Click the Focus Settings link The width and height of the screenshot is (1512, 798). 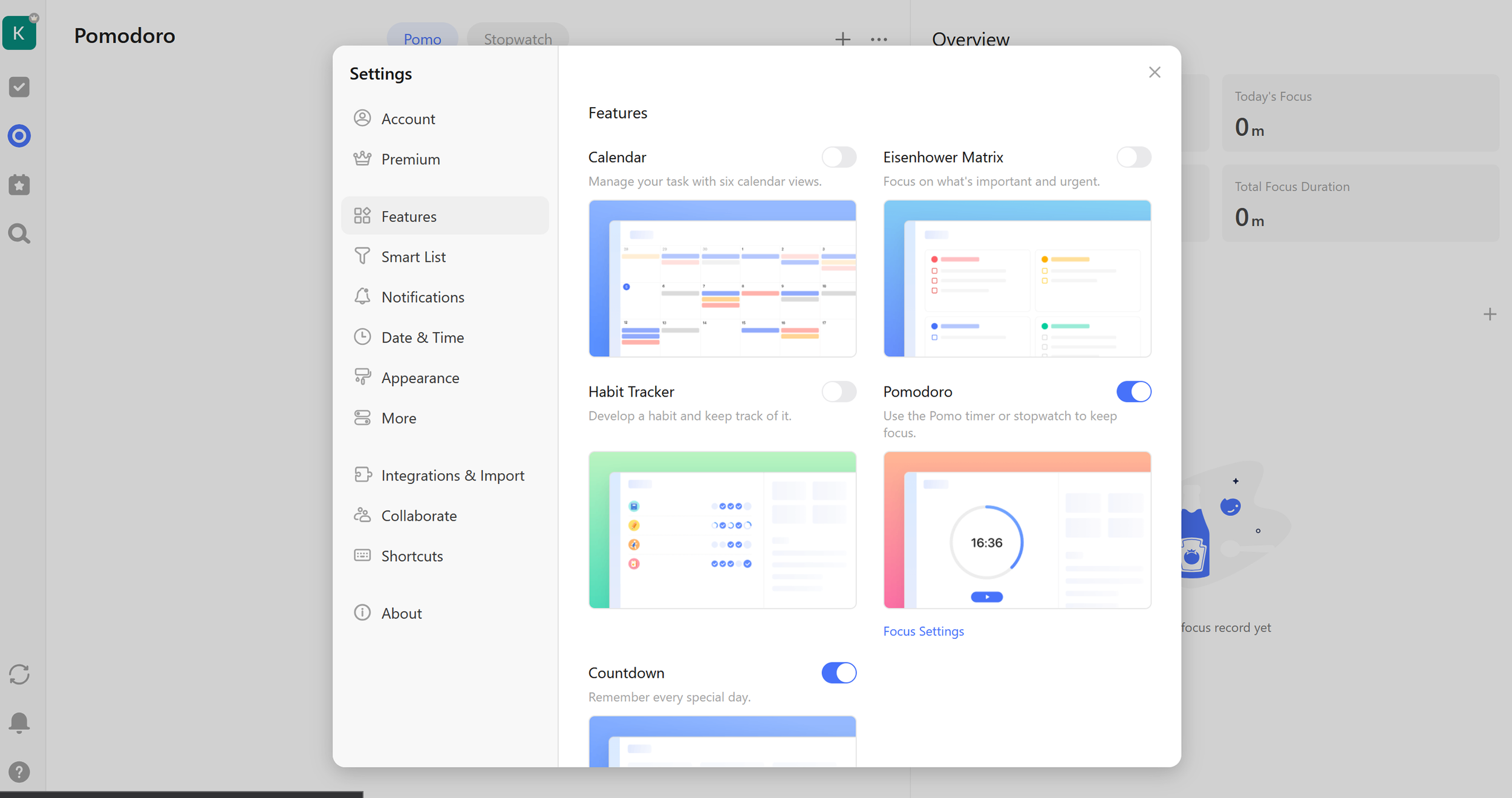(x=923, y=631)
